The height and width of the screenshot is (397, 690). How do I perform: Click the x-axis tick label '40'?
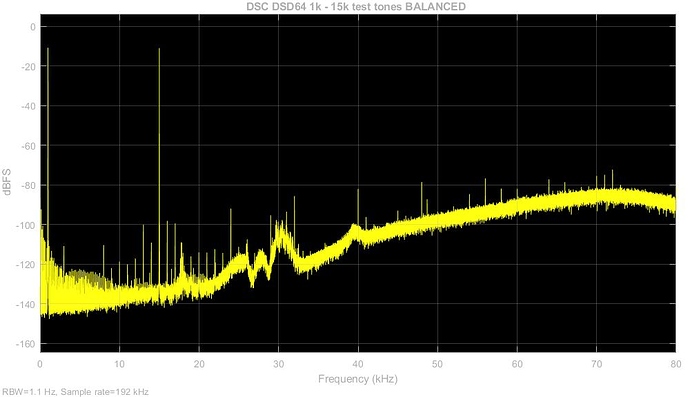358,364
